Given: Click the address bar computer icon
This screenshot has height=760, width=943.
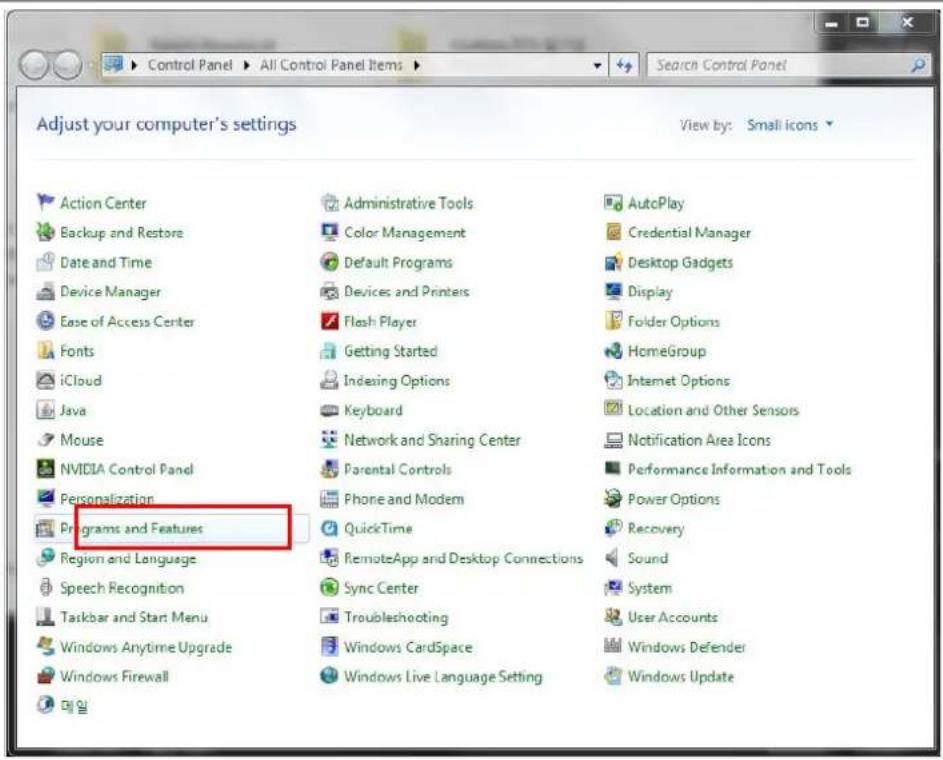Looking at the screenshot, I should 113,64.
